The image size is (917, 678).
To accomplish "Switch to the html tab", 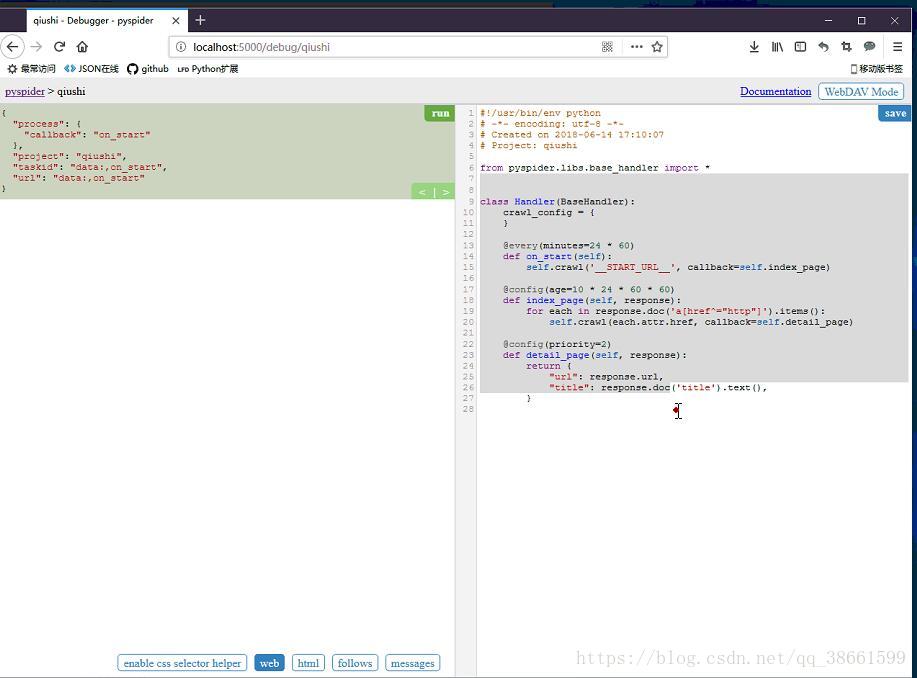I will click(308, 663).
